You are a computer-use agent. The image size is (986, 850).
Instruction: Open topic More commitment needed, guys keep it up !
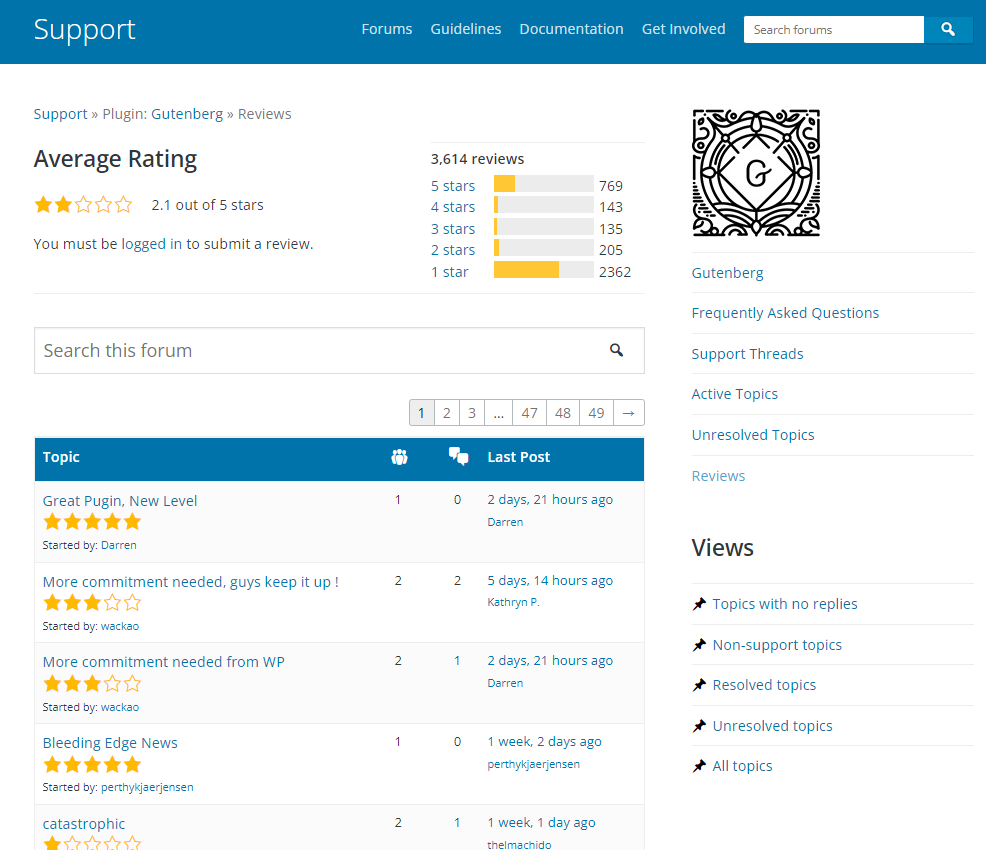(x=191, y=582)
